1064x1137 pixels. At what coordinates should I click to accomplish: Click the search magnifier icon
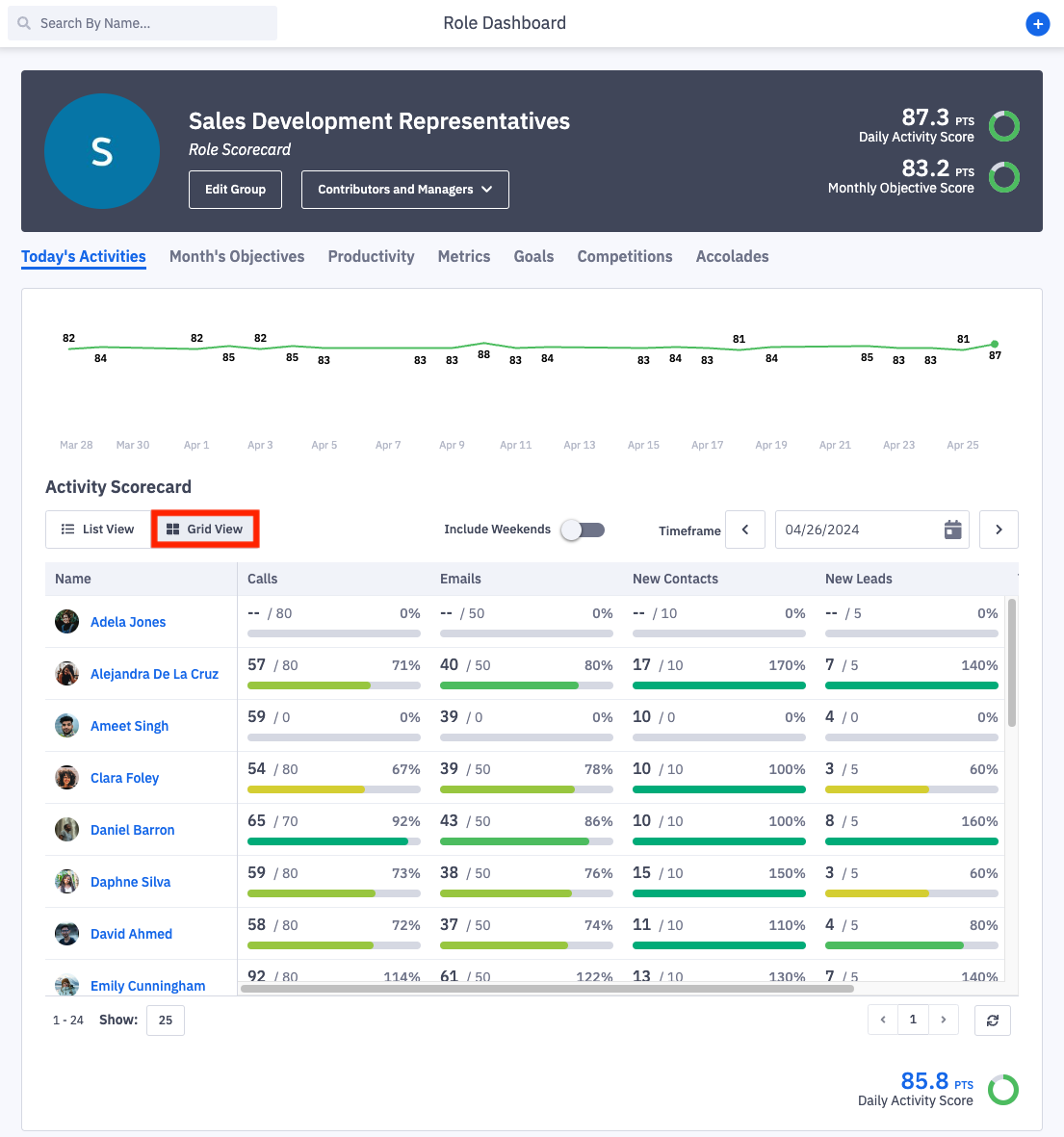tap(24, 23)
